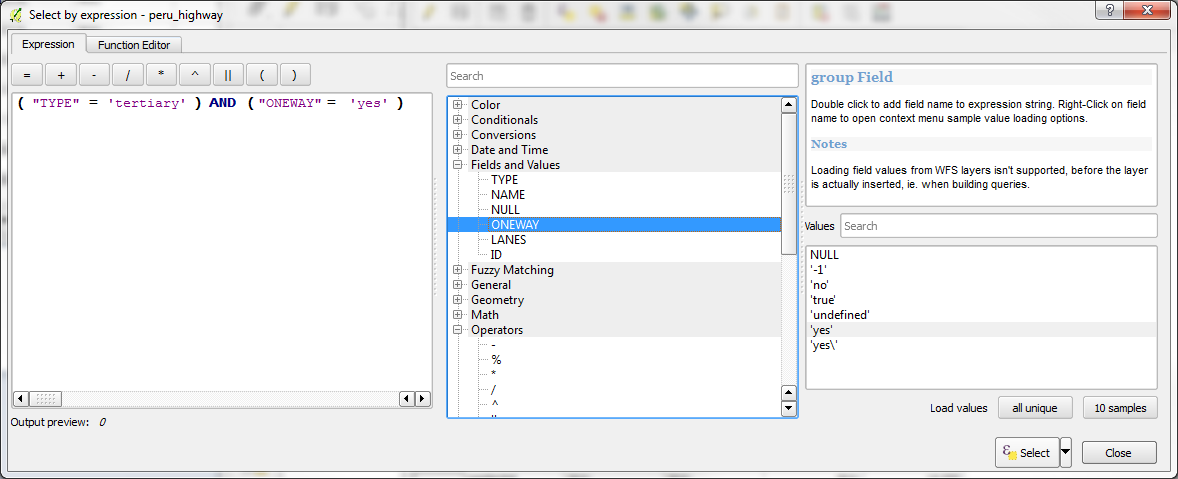Click the equals operator button

click(x=27, y=75)
